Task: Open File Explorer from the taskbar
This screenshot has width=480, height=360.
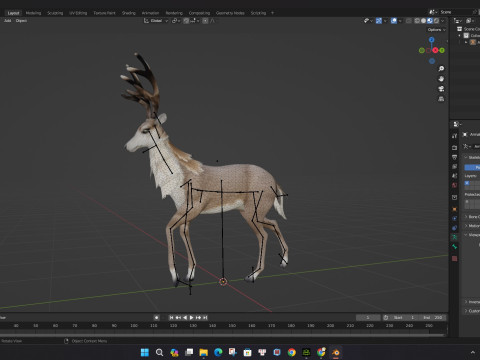Action: [x=203, y=352]
